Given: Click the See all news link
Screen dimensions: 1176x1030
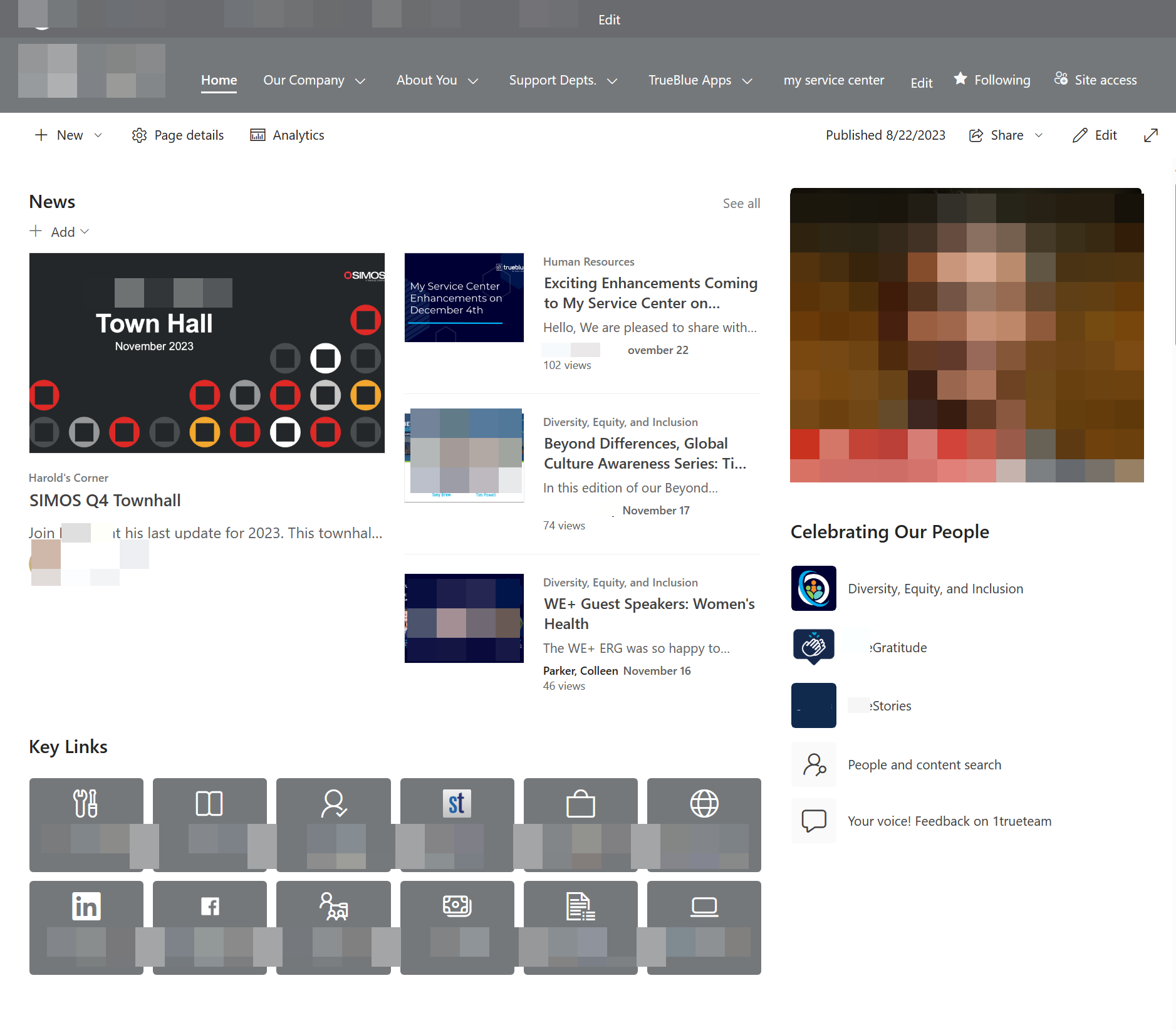Looking at the screenshot, I should 741,203.
